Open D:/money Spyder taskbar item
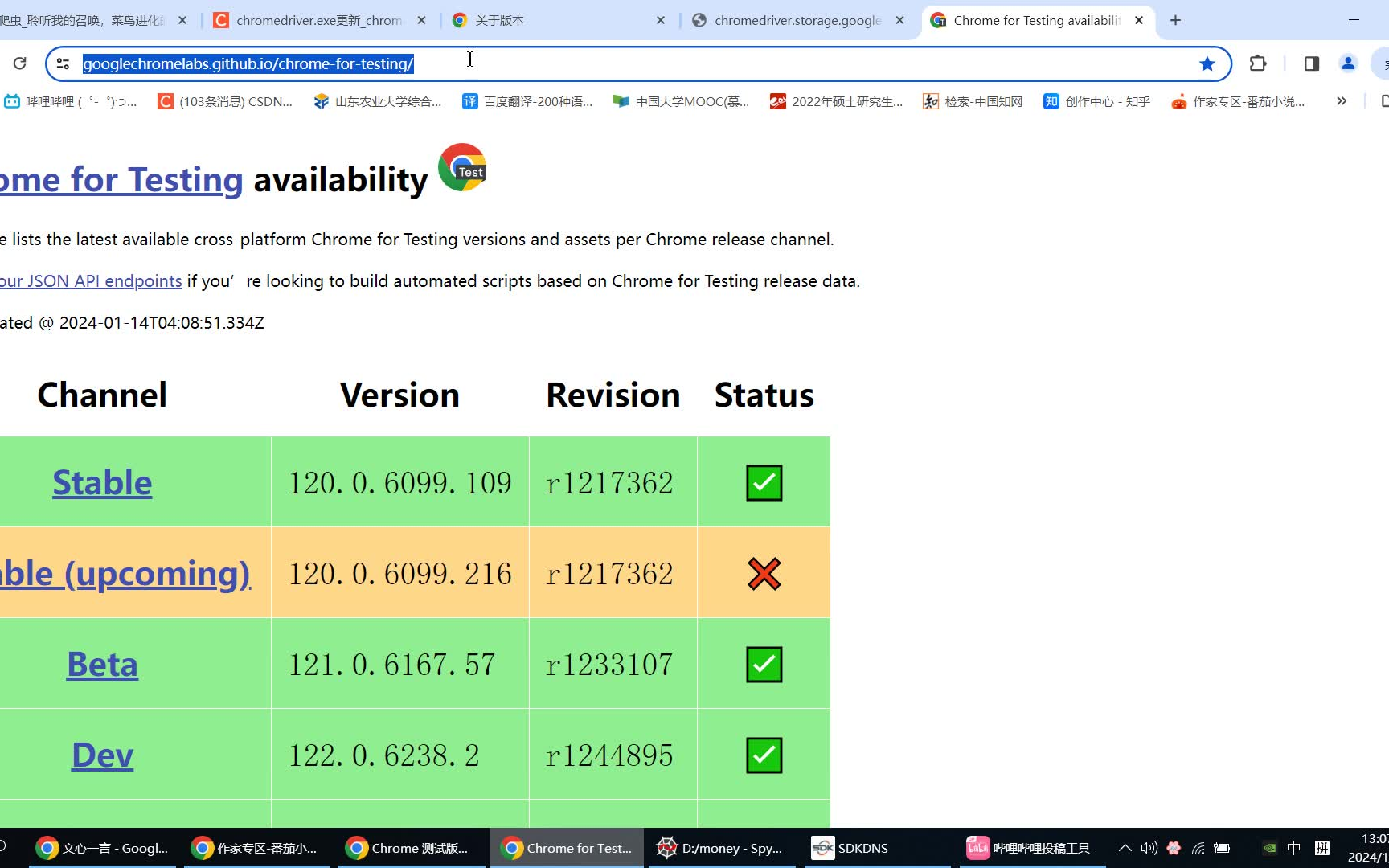This screenshot has height=868, width=1389. click(x=721, y=848)
